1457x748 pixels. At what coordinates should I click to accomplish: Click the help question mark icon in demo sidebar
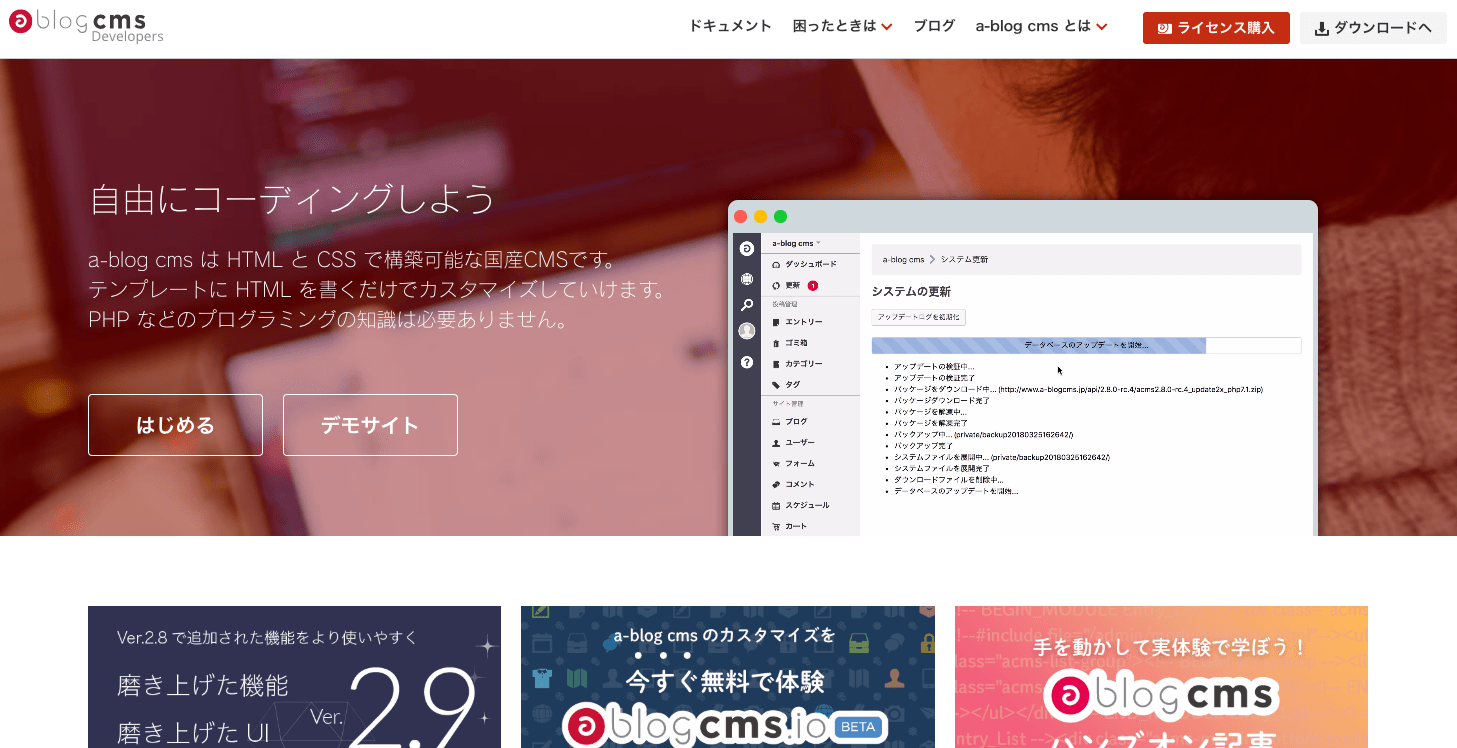(746, 362)
